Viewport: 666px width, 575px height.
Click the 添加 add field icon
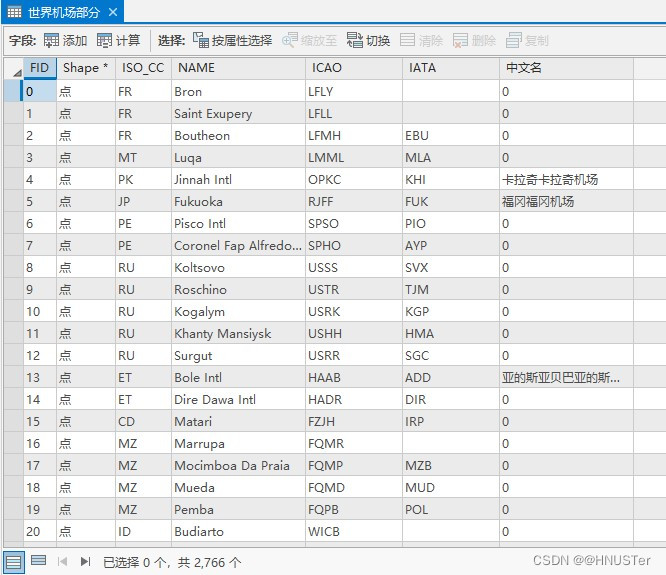pos(51,41)
